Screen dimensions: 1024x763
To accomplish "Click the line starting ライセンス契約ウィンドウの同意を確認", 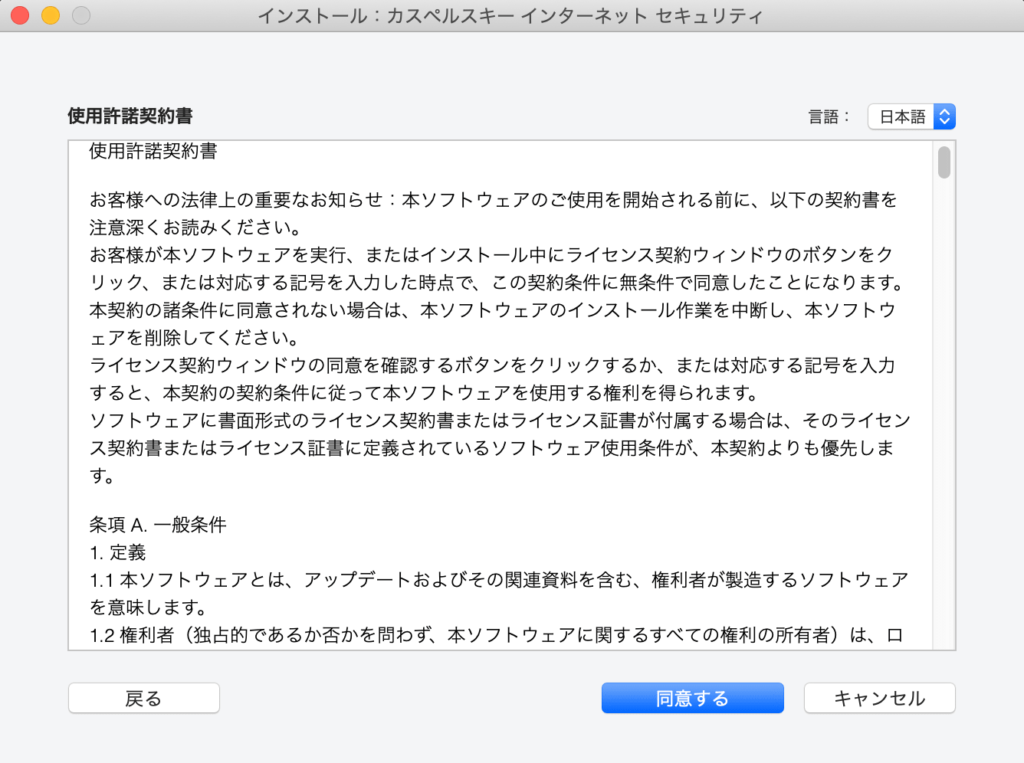I will pos(492,365).
